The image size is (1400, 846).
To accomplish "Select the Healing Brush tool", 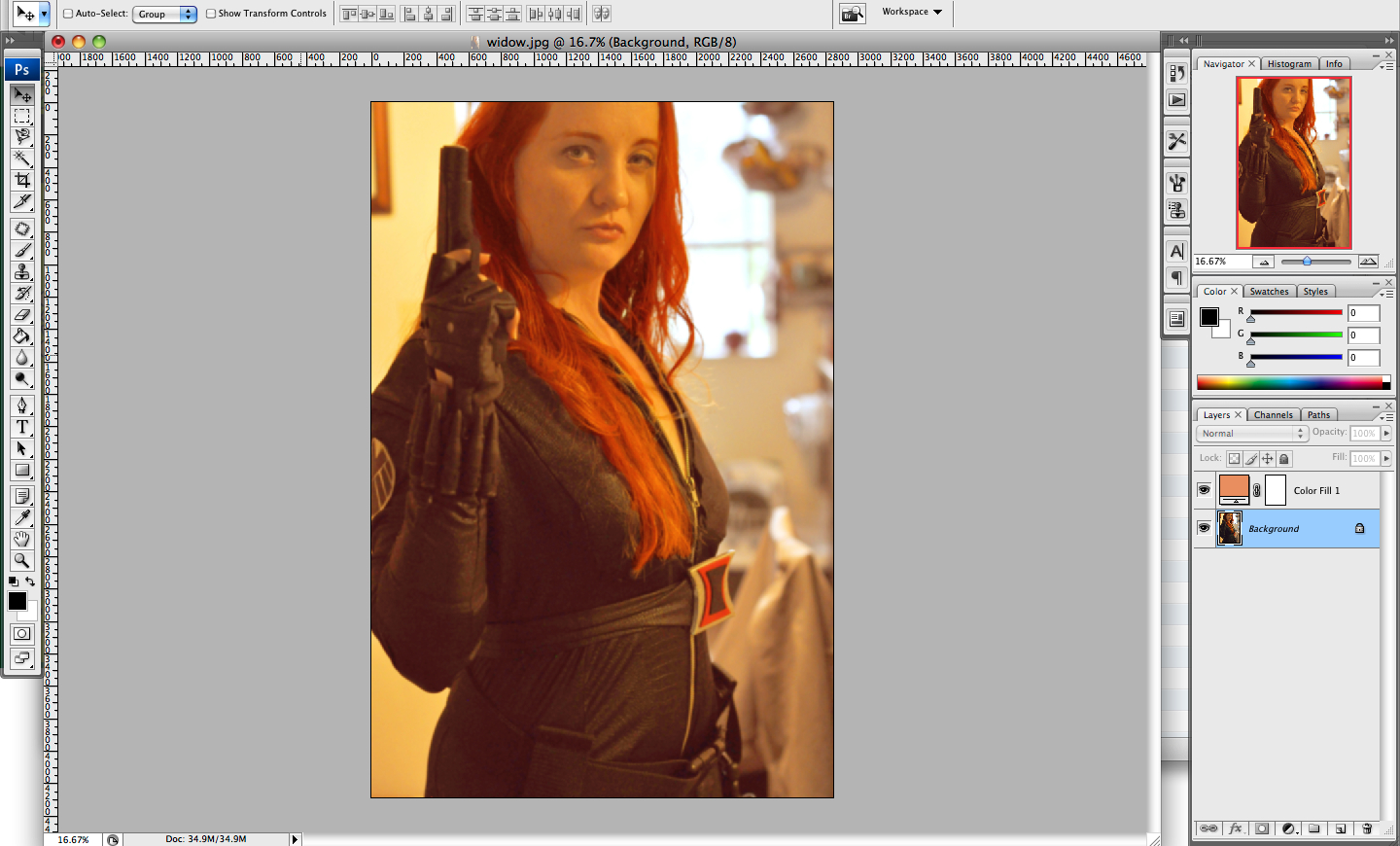I will click(22, 229).
